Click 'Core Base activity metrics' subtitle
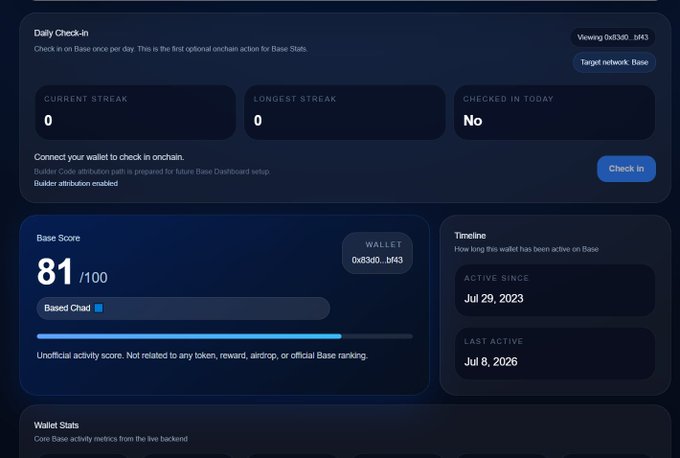The image size is (680, 458). pos(111,439)
